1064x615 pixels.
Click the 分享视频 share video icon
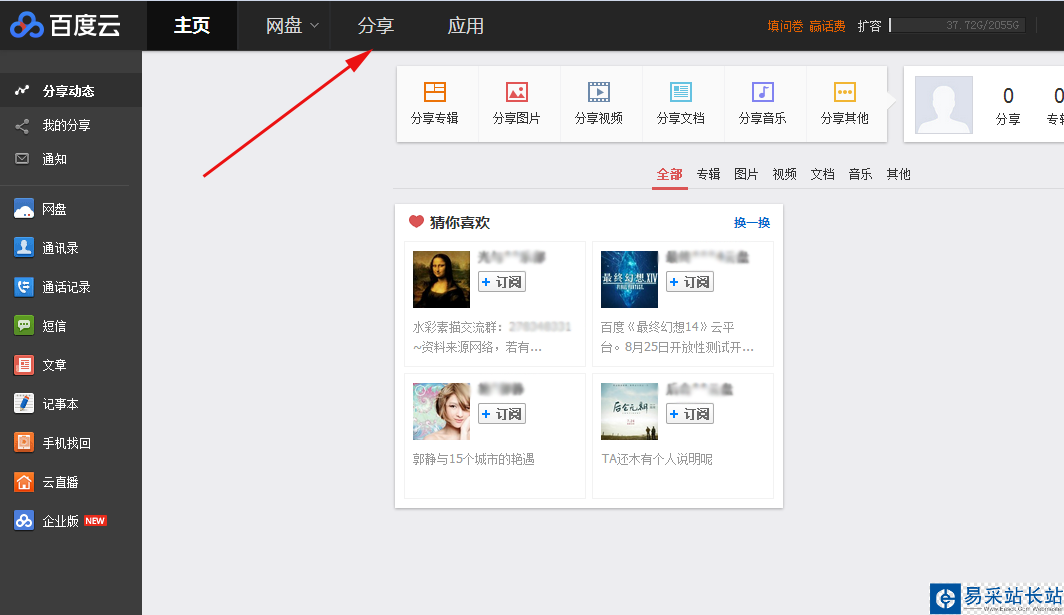click(598, 92)
